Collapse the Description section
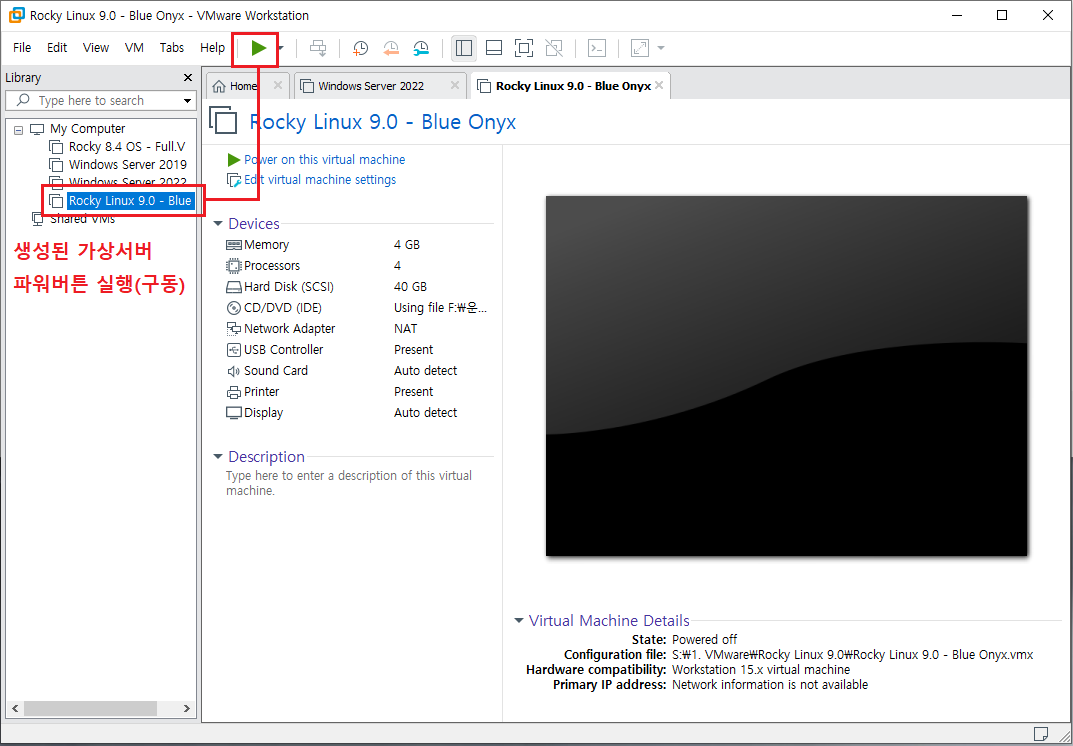 218,456
